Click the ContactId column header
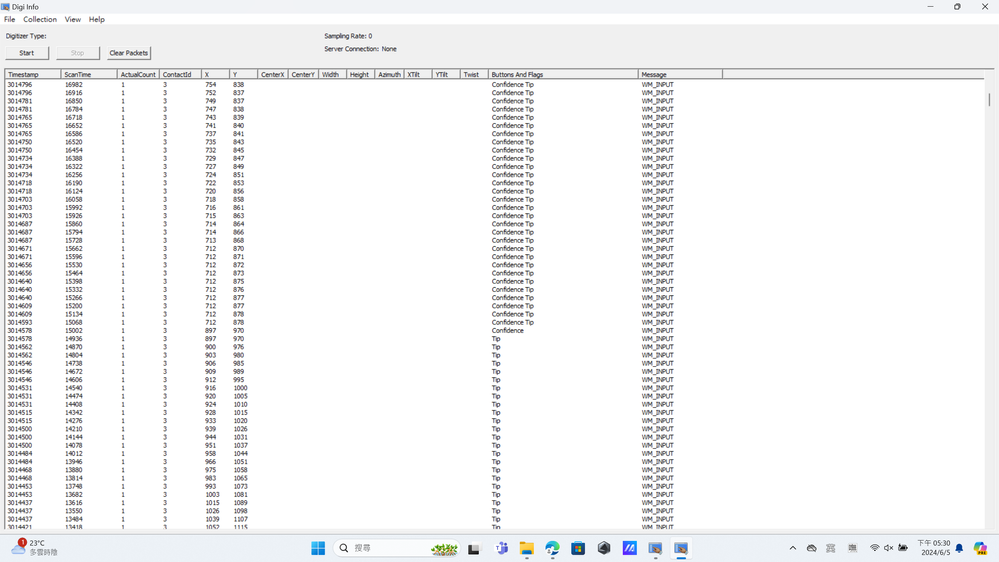Screen dimensions: 999x562 tap(180, 75)
